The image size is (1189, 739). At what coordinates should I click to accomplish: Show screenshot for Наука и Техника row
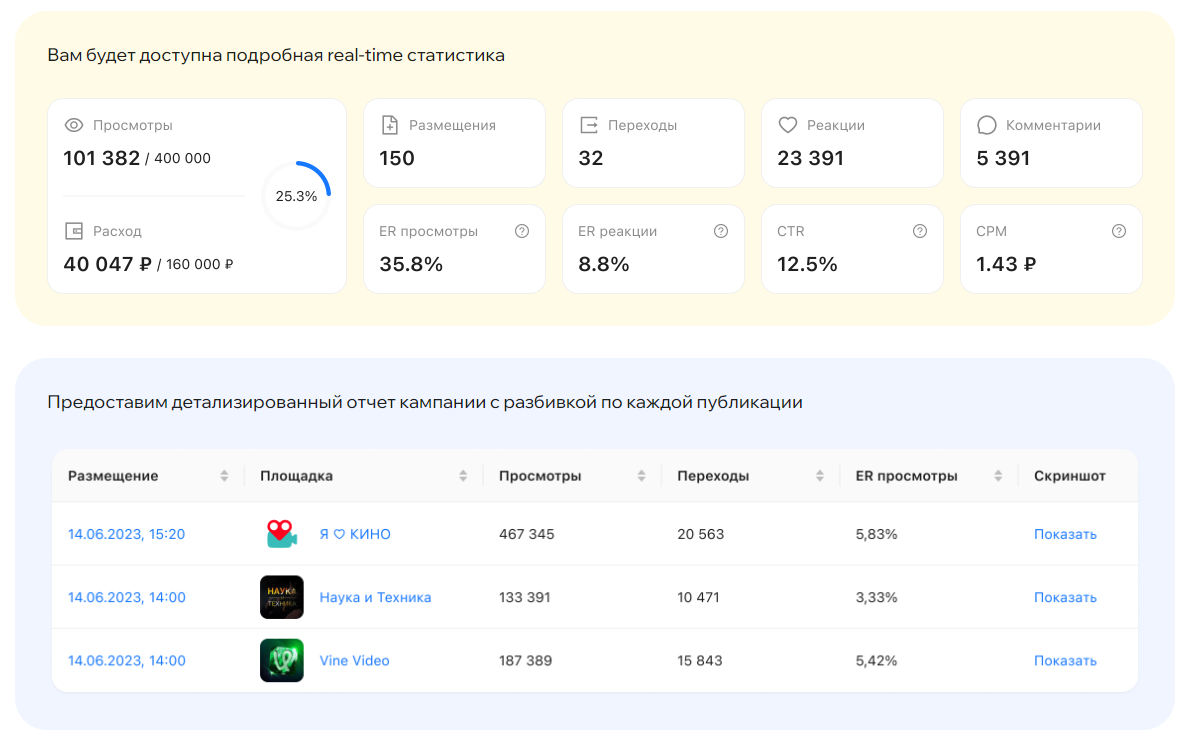pos(1065,597)
